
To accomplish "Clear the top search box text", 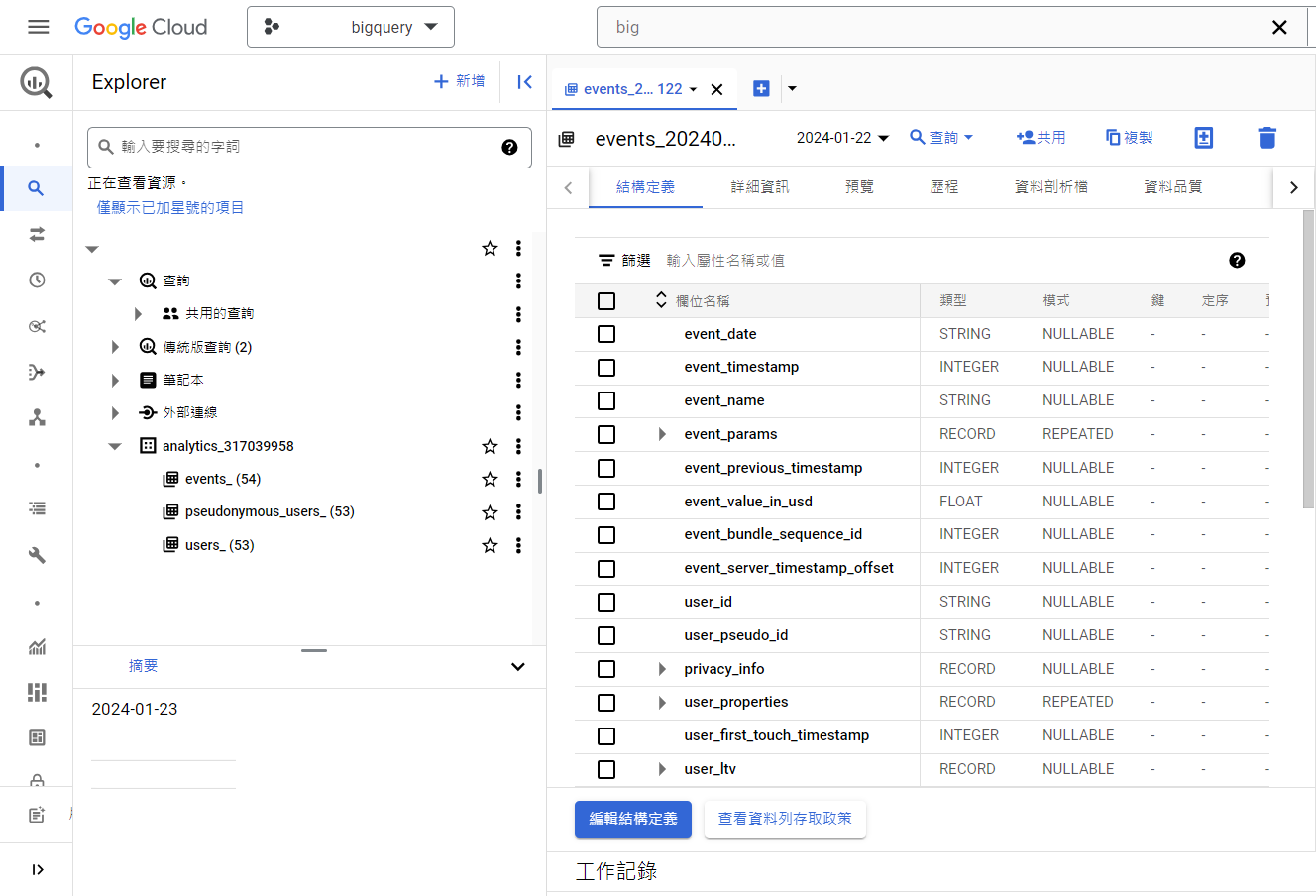I will point(1279,27).
